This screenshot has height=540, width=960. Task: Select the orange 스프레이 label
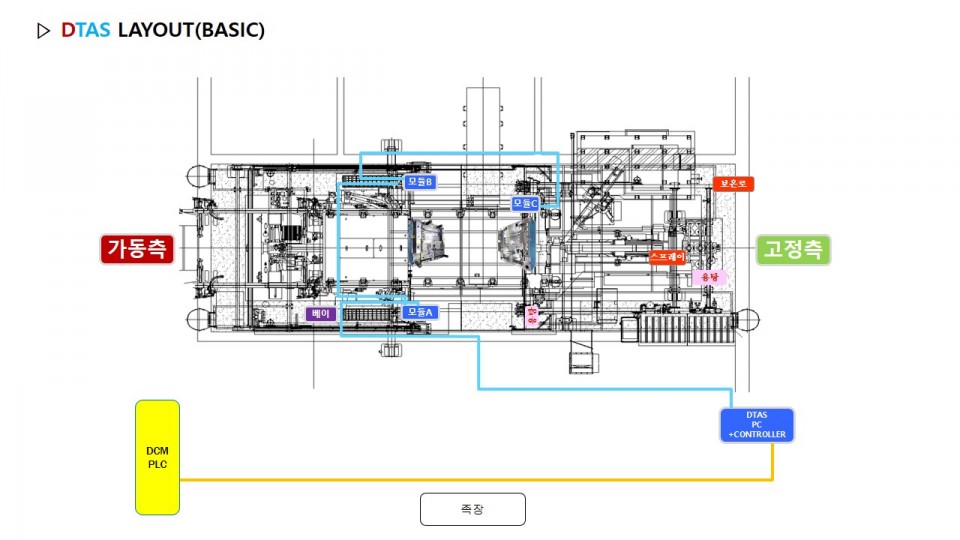[667, 257]
